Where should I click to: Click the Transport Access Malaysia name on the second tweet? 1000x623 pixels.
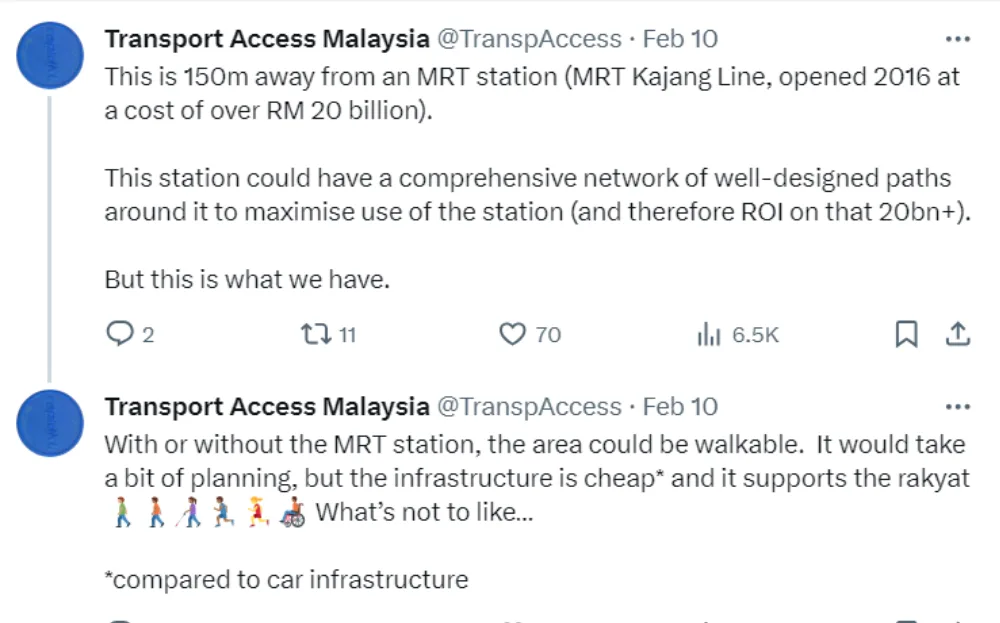pyautogui.click(x=266, y=407)
